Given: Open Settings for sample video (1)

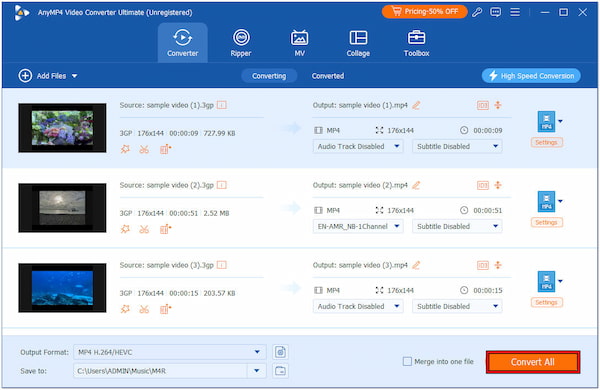Looking at the screenshot, I should point(546,142).
